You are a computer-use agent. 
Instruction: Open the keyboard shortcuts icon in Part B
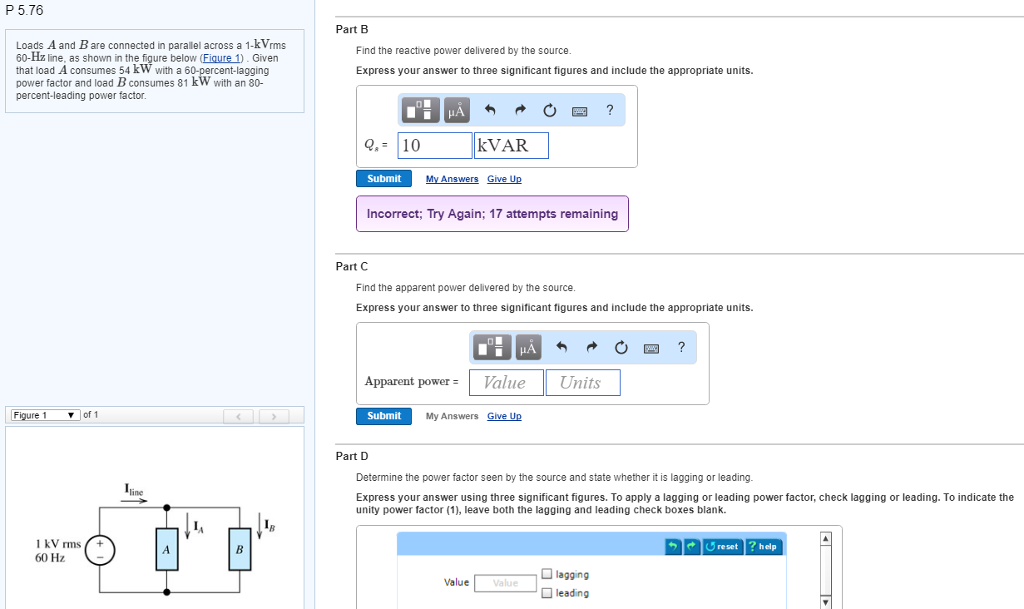coord(581,110)
